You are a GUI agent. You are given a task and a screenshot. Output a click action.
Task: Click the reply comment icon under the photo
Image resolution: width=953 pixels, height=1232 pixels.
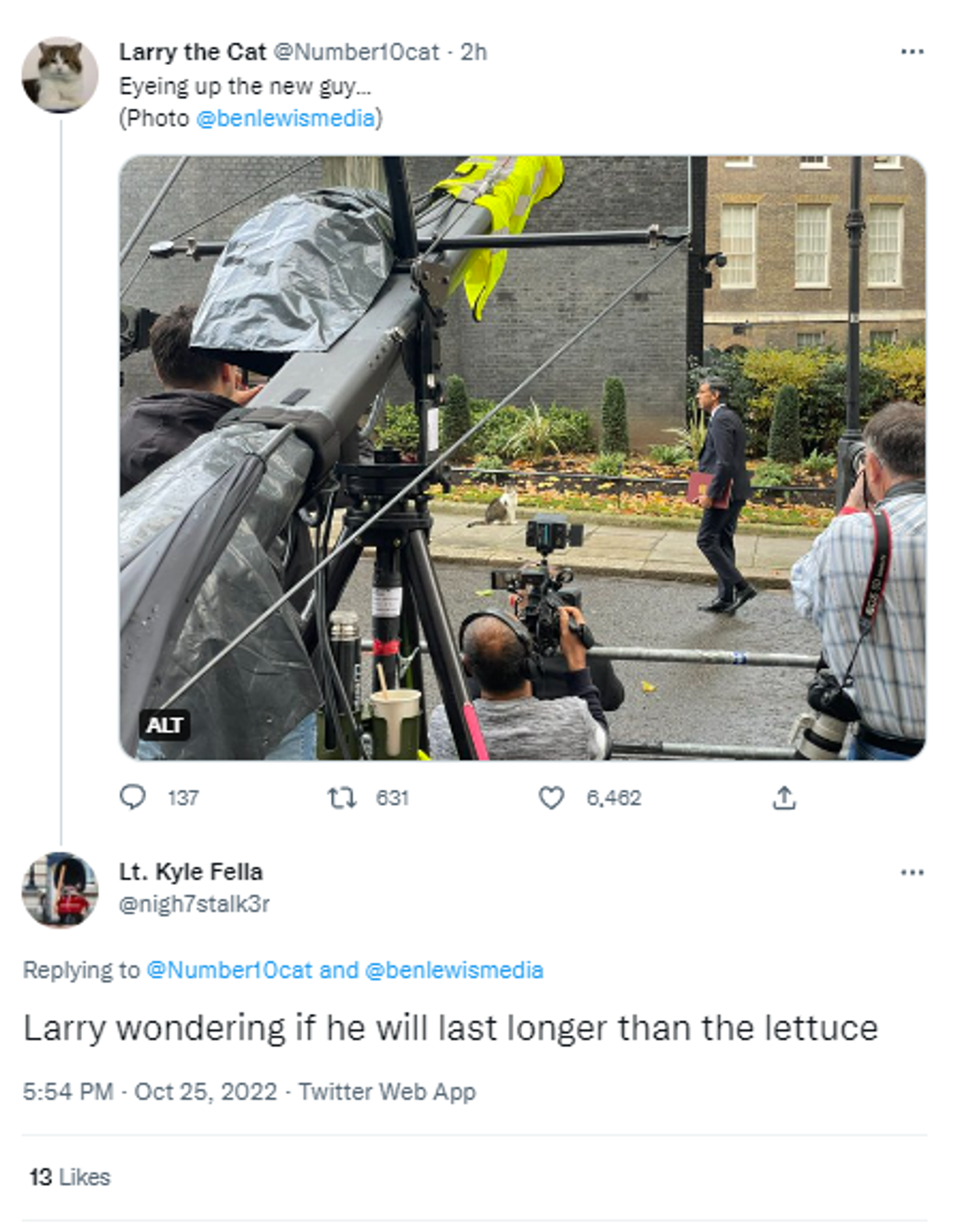[x=133, y=798]
